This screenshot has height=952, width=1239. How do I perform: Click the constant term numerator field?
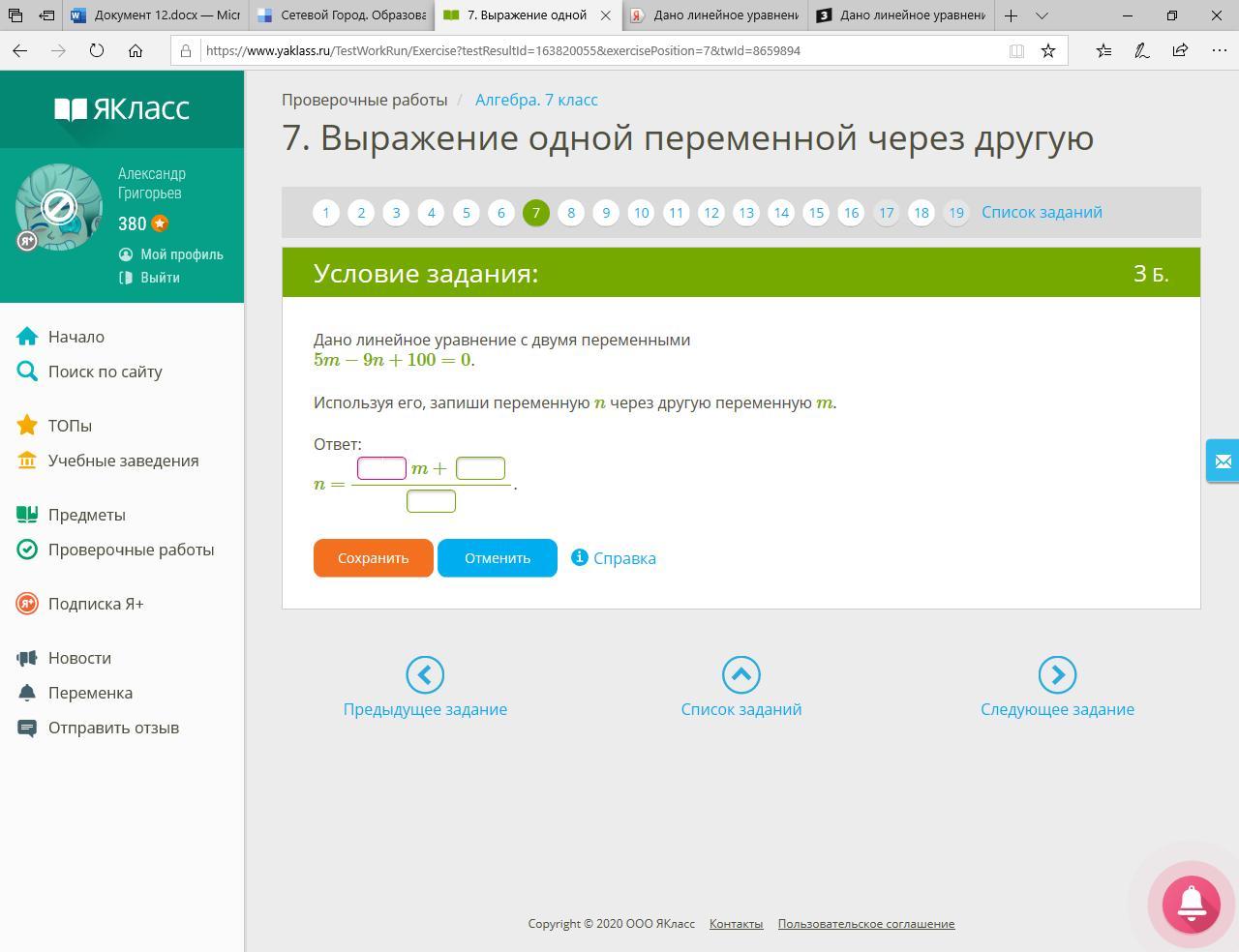click(480, 468)
